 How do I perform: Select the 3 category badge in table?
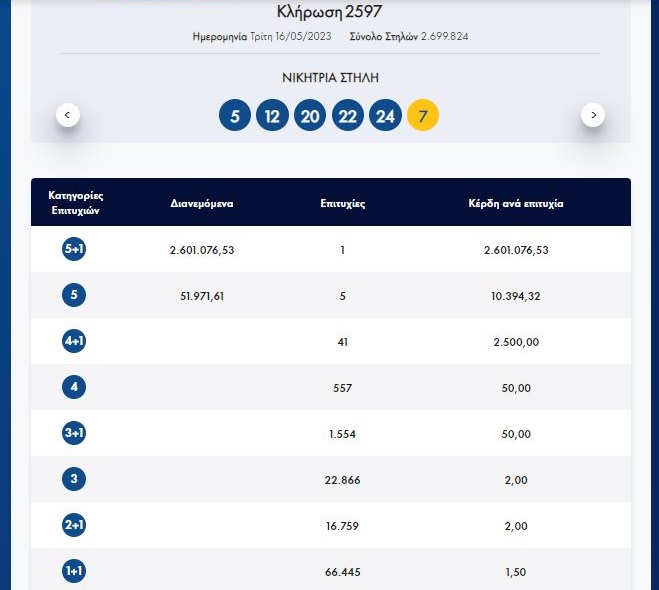click(74, 480)
